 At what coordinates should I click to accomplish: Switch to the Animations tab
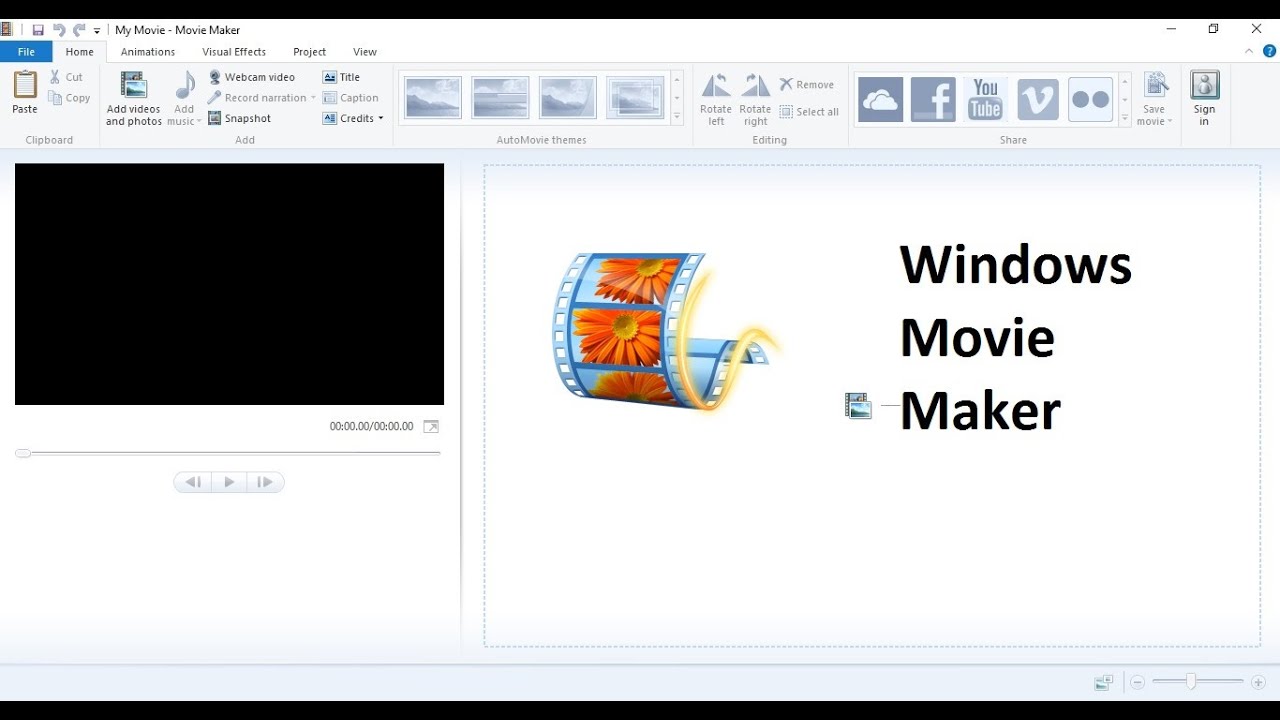(148, 52)
